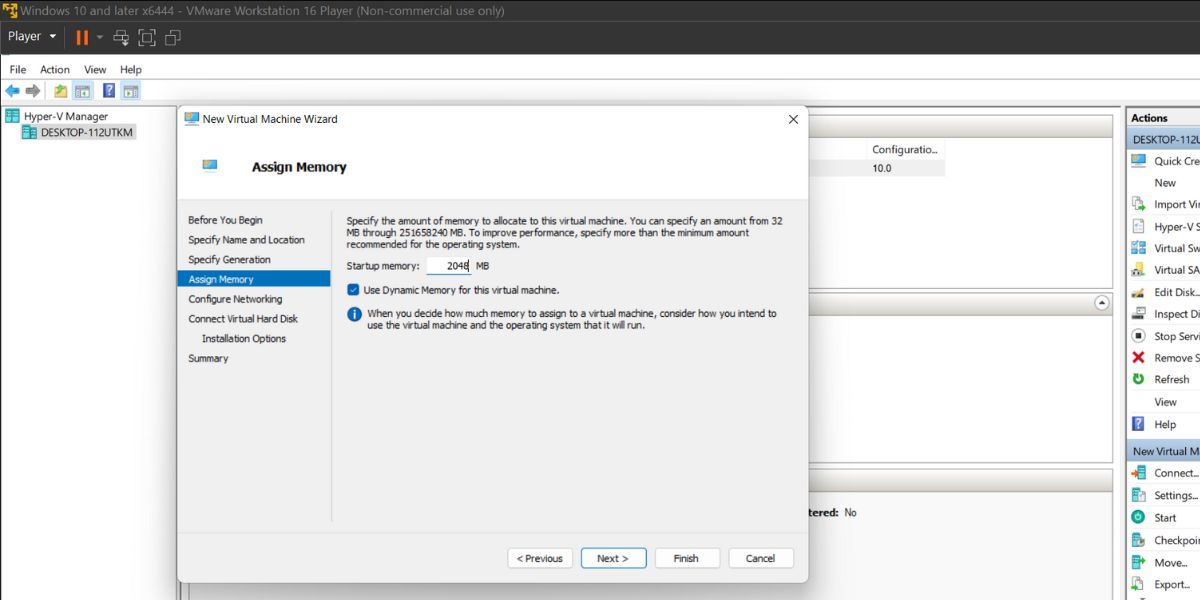Click the red X Remove Server icon

click(x=1138, y=358)
